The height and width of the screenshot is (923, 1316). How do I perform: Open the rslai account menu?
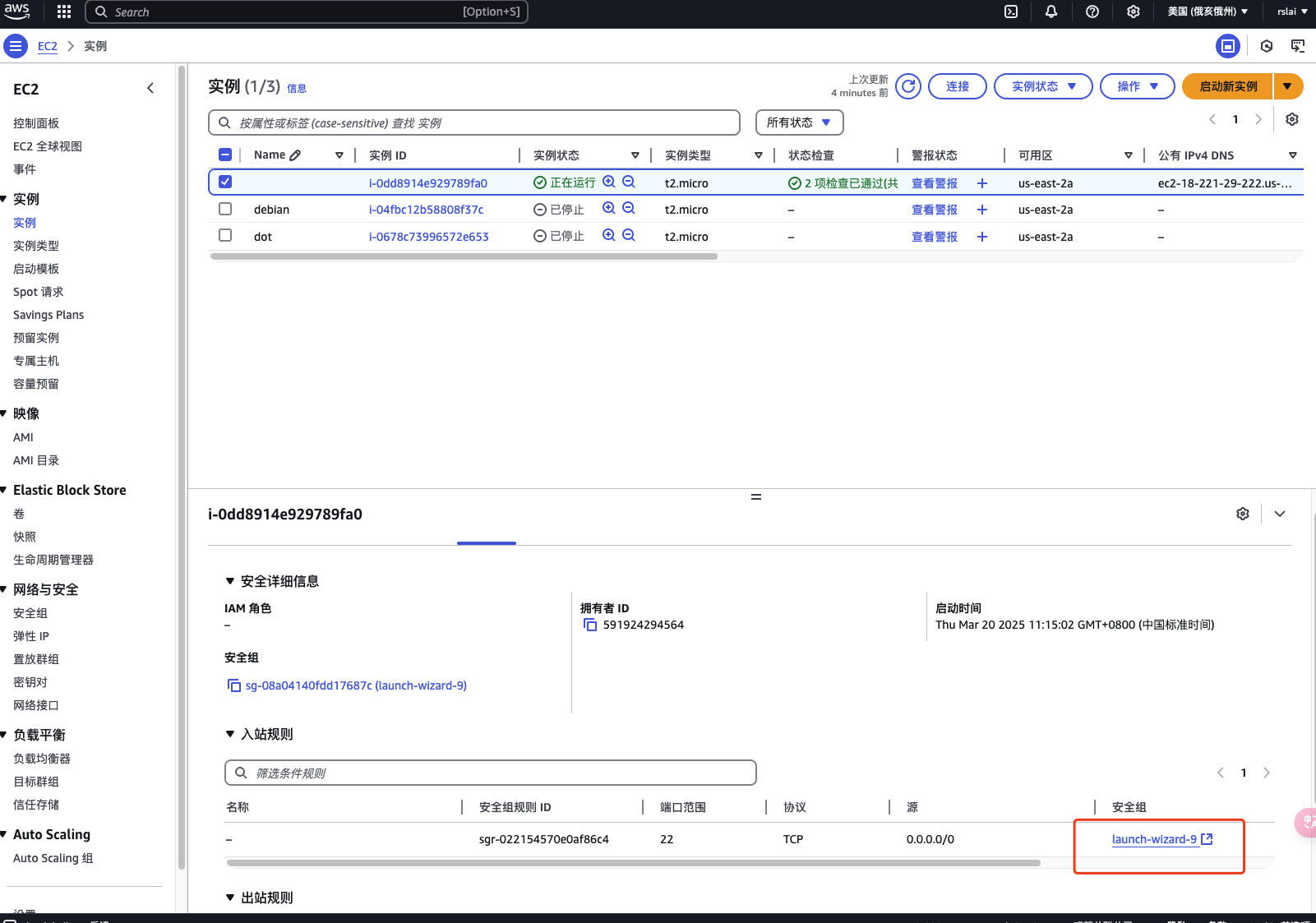point(1292,12)
